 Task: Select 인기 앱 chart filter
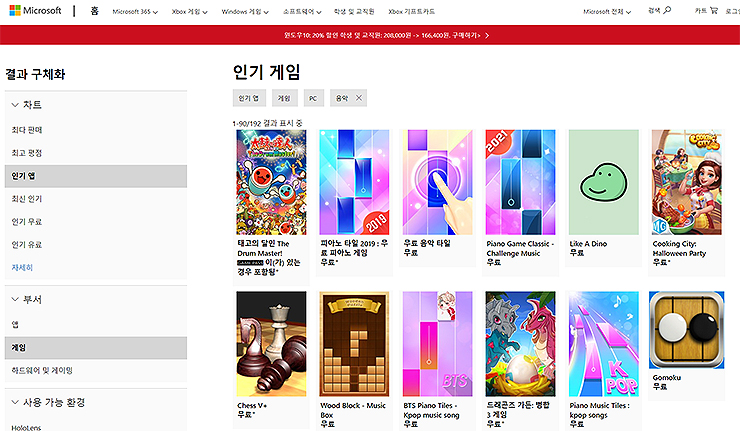click(x=96, y=176)
